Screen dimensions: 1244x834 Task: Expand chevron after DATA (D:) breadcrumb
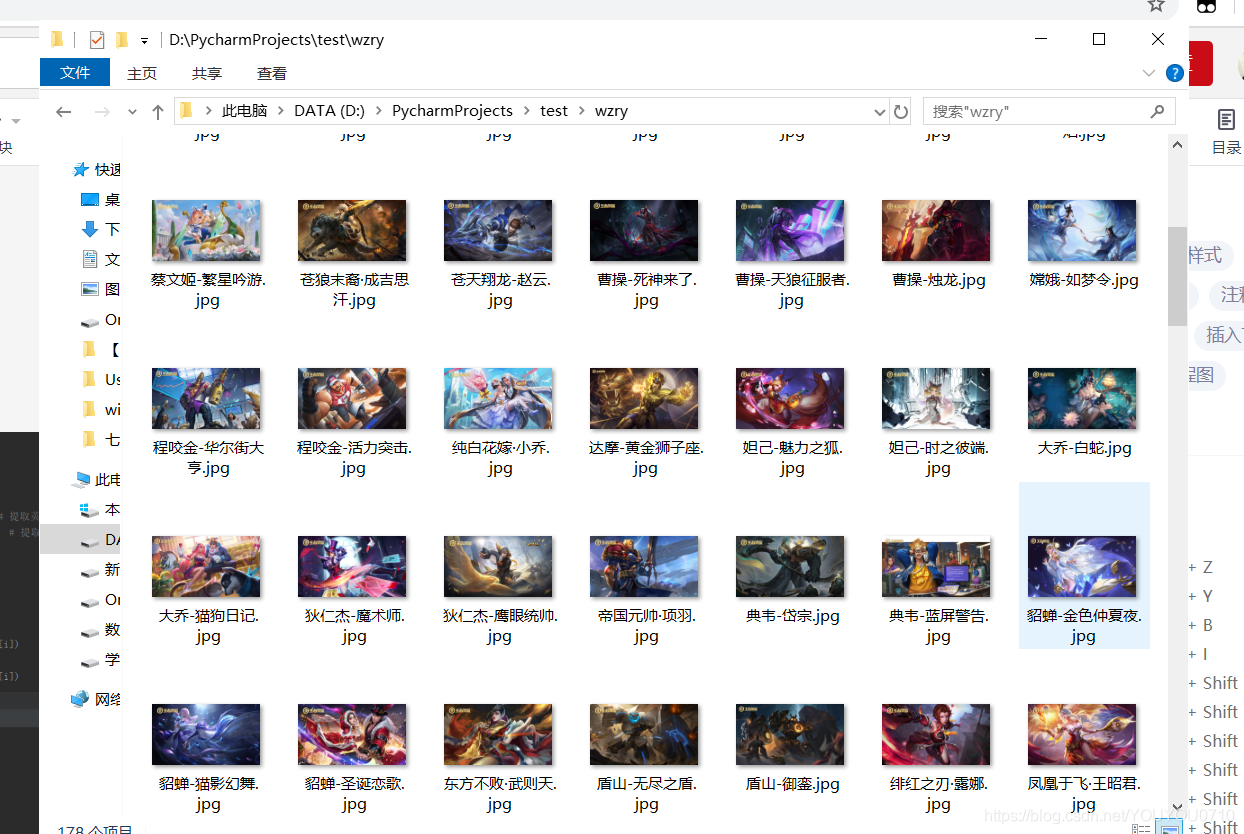(x=379, y=111)
